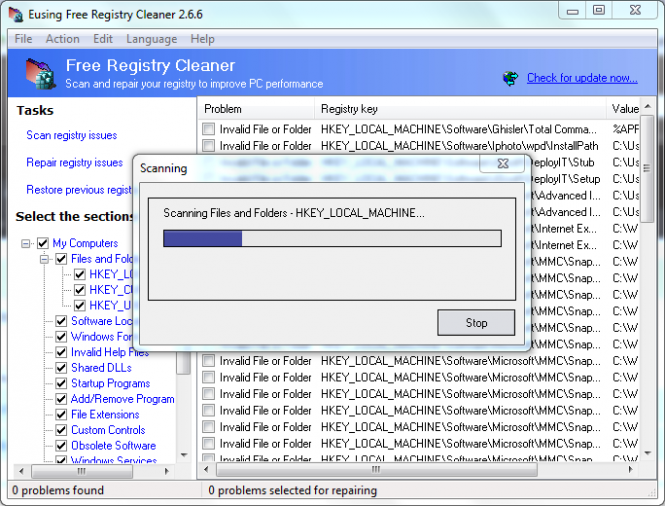
Task: Toggle the Shared DLLs checkbox
Action: (x=61, y=368)
